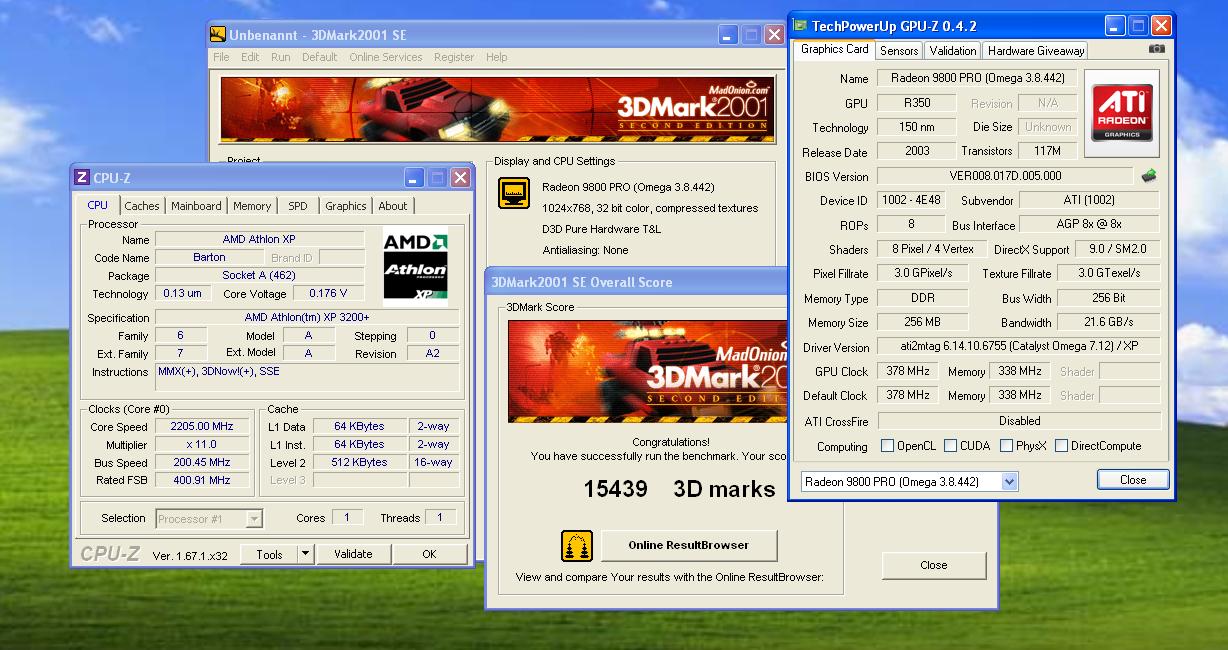Click the Core Speed value 2205.00 MHz

click(x=202, y=427)
